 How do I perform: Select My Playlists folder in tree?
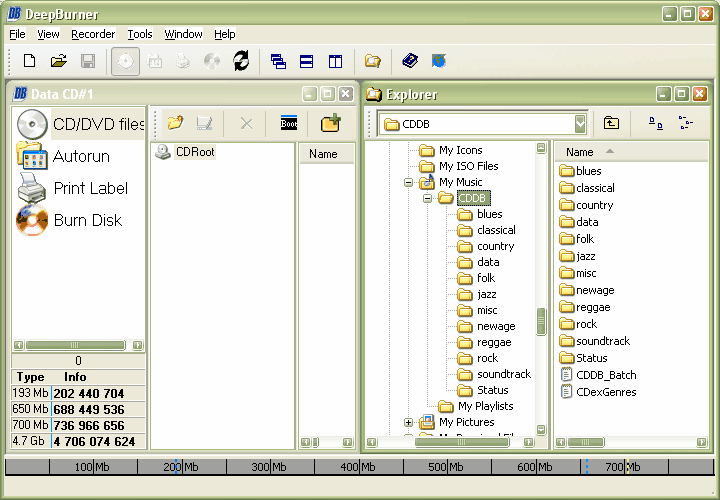click(485, 406)
